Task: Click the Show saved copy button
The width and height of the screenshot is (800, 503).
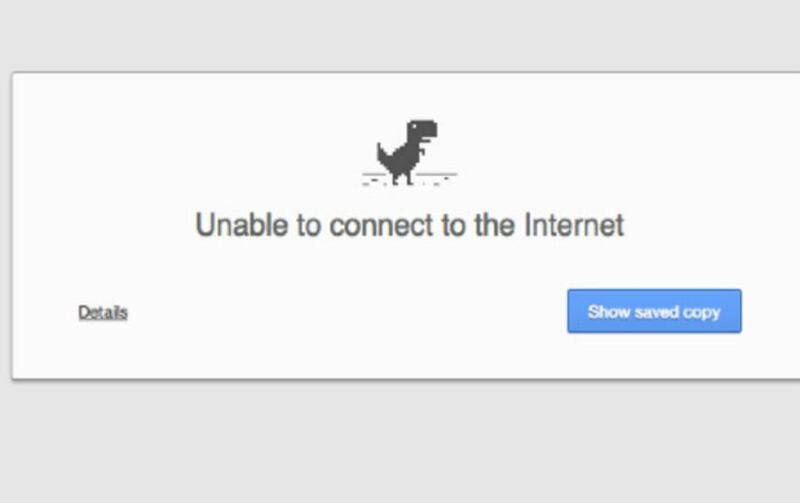Action: (654, 311)
